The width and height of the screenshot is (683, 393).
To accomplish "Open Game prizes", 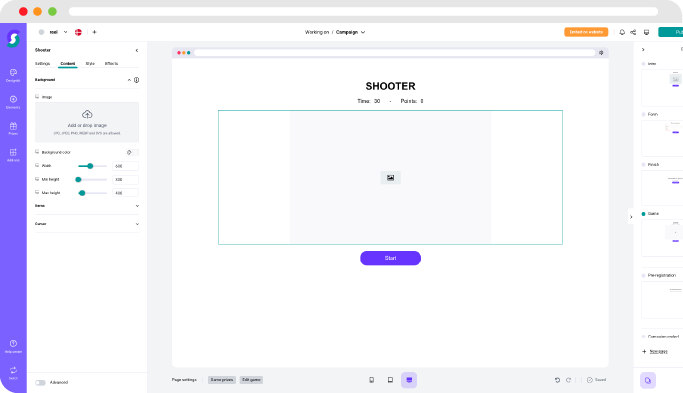I will pos(222,380).
